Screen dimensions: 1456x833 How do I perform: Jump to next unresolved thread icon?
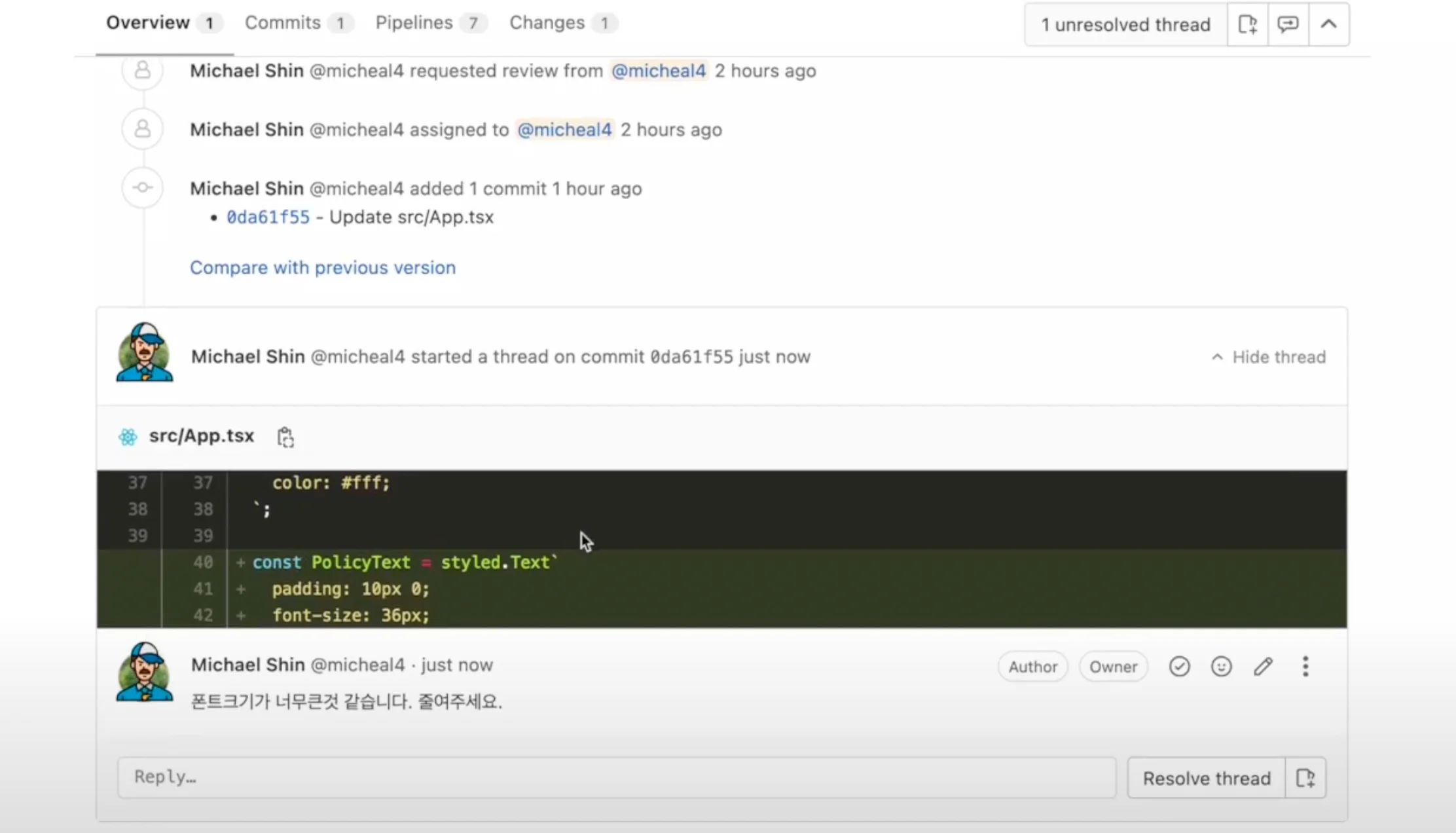click(1288, 25)
